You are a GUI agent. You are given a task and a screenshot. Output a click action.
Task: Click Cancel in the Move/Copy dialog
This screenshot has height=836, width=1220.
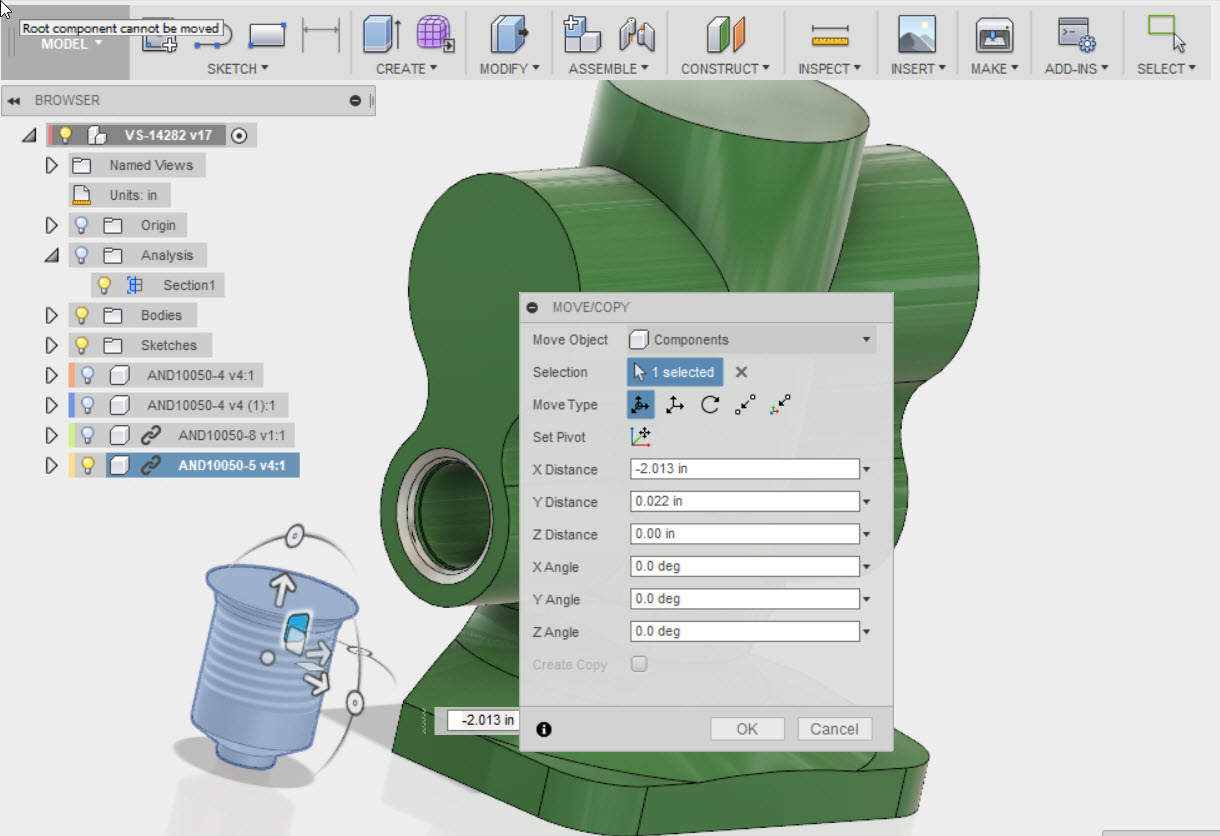pyautogui.click(x=834, y=729)
